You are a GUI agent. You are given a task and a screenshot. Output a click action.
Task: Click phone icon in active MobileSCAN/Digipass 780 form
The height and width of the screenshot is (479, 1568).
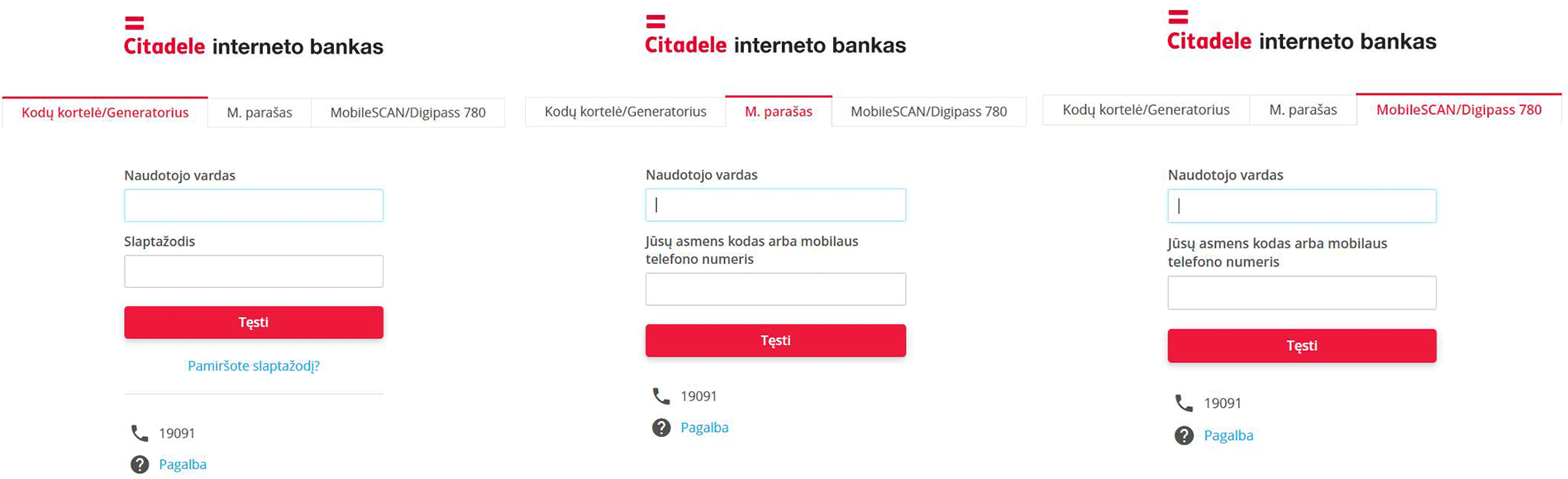pyautogui.click(x=1184, y=403)
